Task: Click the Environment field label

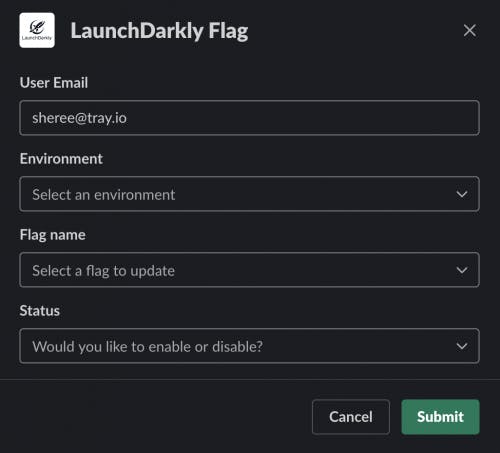Action: point(61,159)
